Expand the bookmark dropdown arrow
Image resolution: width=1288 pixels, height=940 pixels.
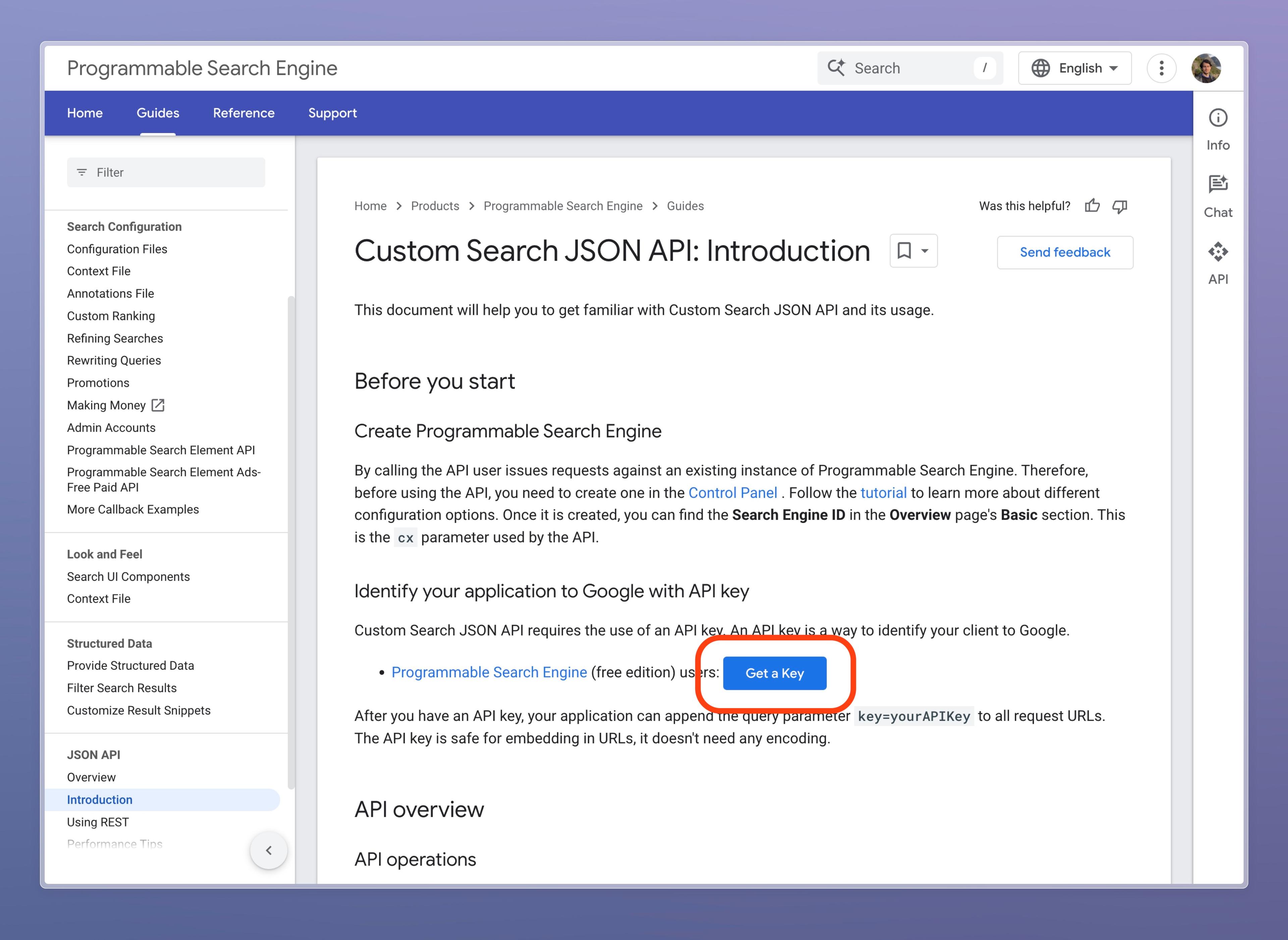tap(925, 251)
